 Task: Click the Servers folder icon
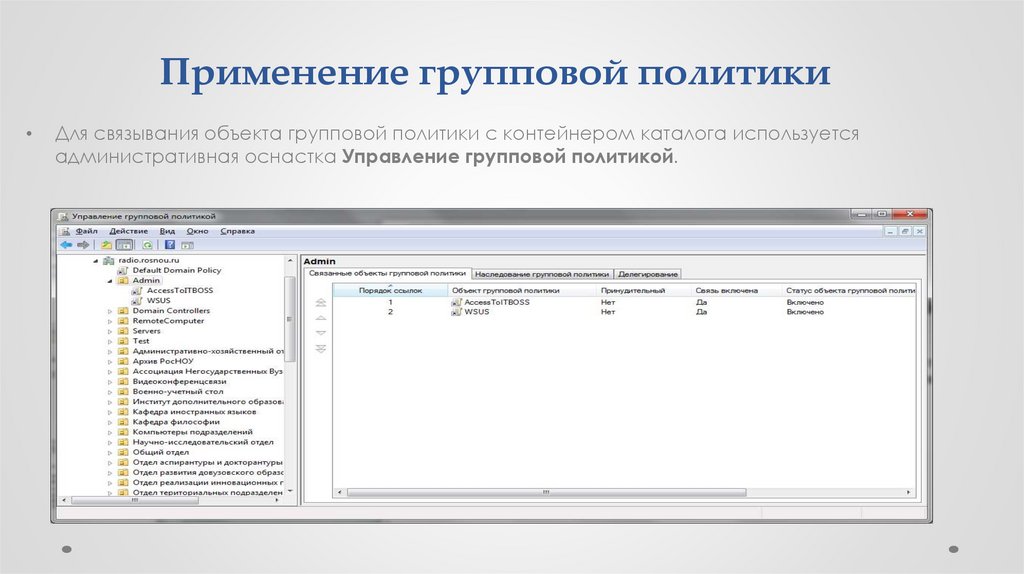pos(123,331)
